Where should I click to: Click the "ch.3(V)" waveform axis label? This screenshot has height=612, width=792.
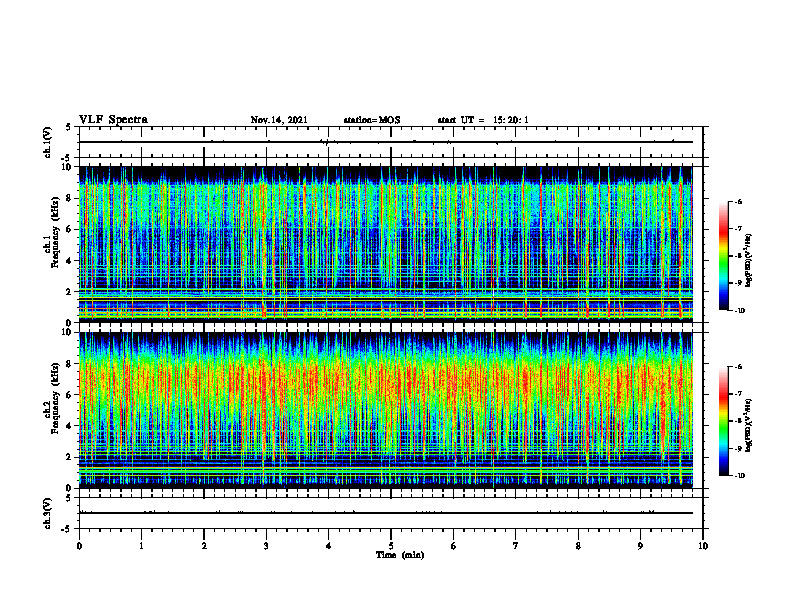pos(48,513)
